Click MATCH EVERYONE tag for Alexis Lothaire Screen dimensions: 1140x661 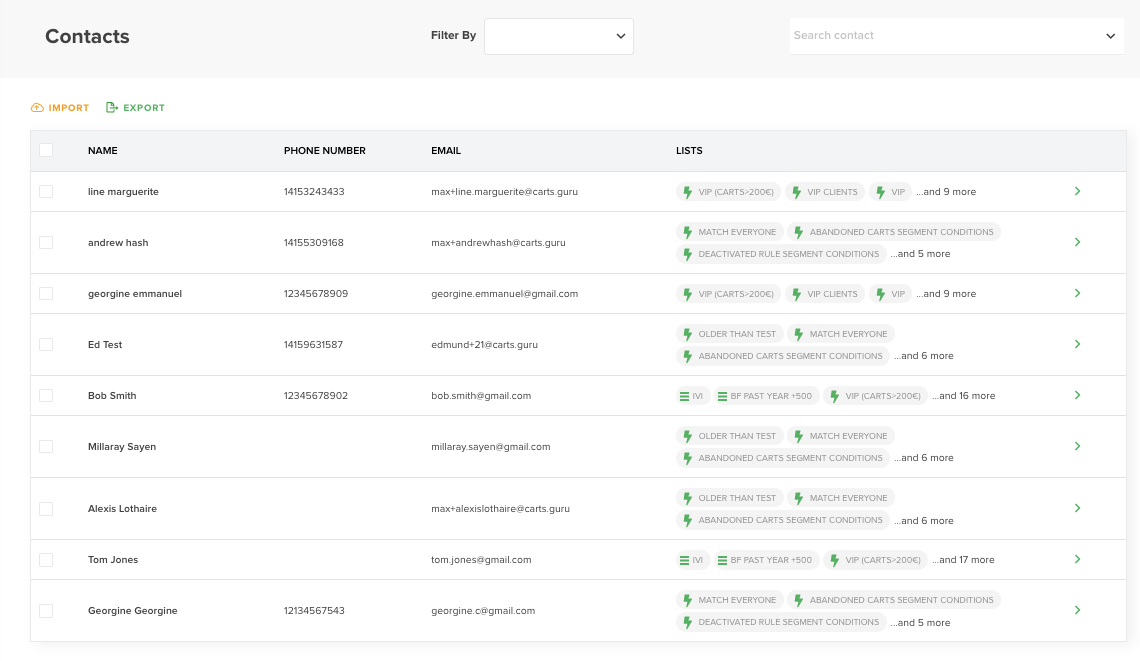[x=841, y=498]
